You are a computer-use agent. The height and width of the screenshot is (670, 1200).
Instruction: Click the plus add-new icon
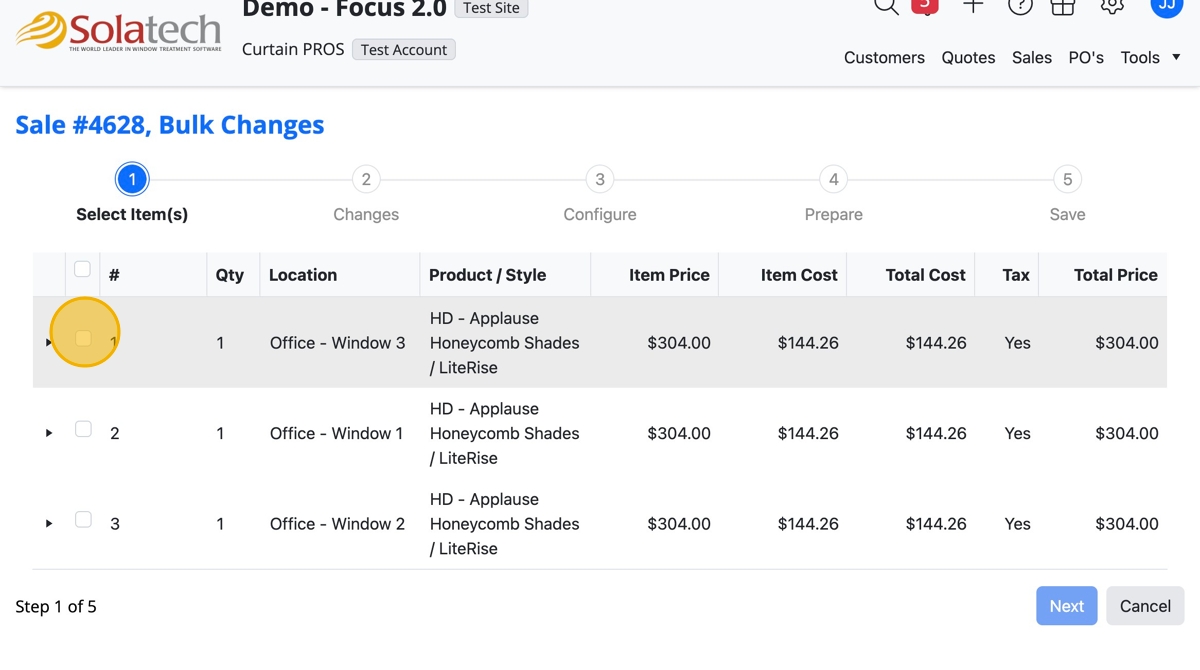pos(973,6)
